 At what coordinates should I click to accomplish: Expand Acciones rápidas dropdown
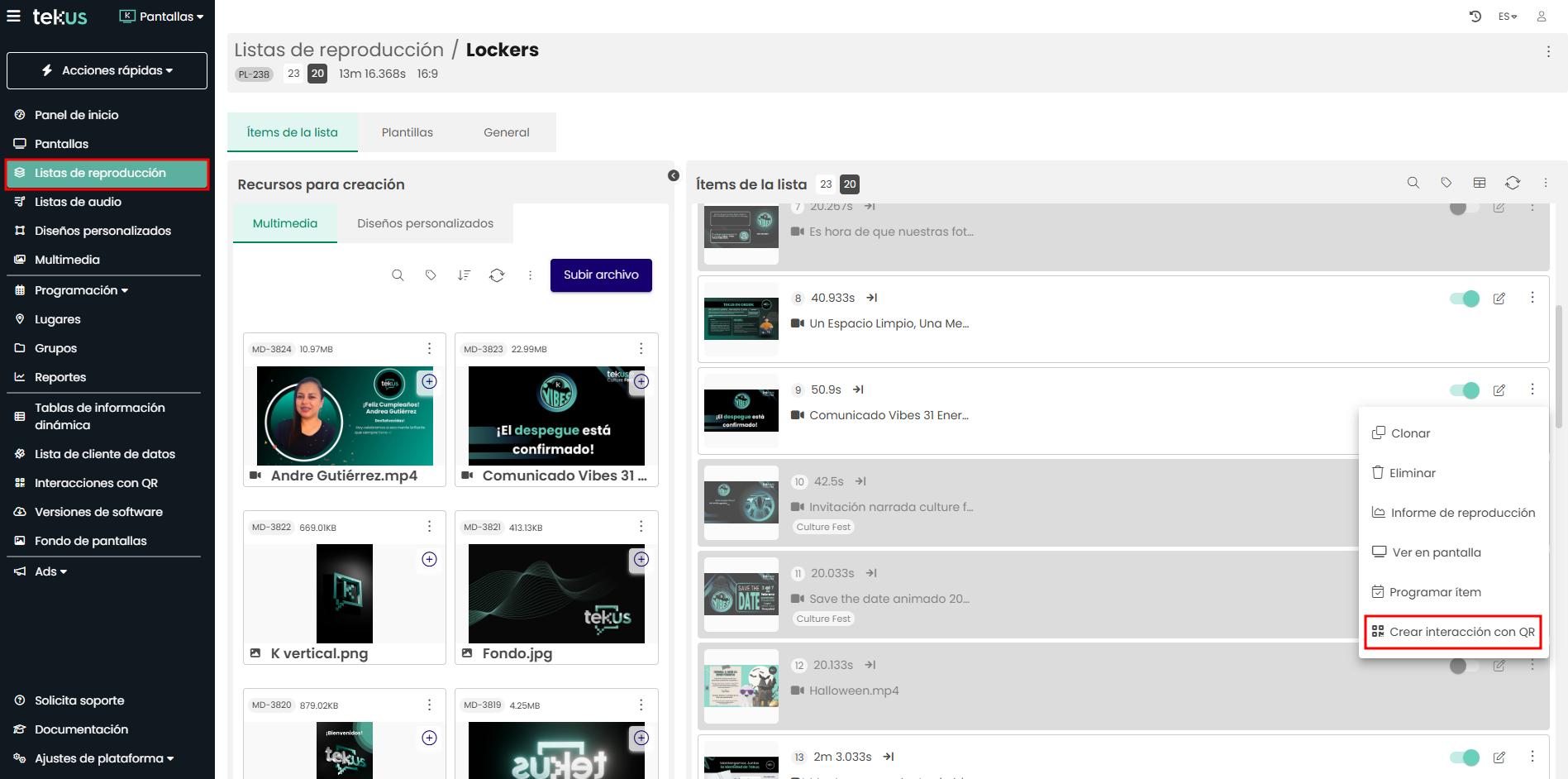107,70
